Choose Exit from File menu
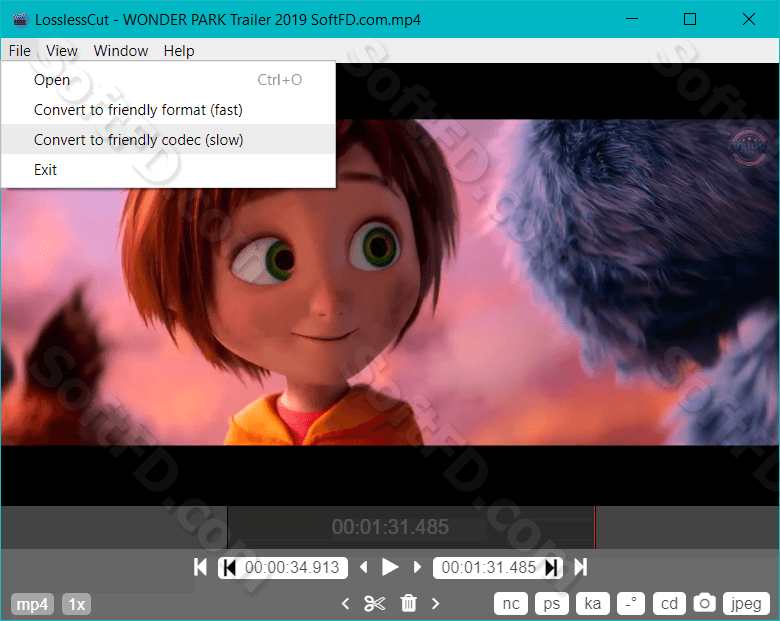This screenshot has width=780, height=621. click(168, 170)
